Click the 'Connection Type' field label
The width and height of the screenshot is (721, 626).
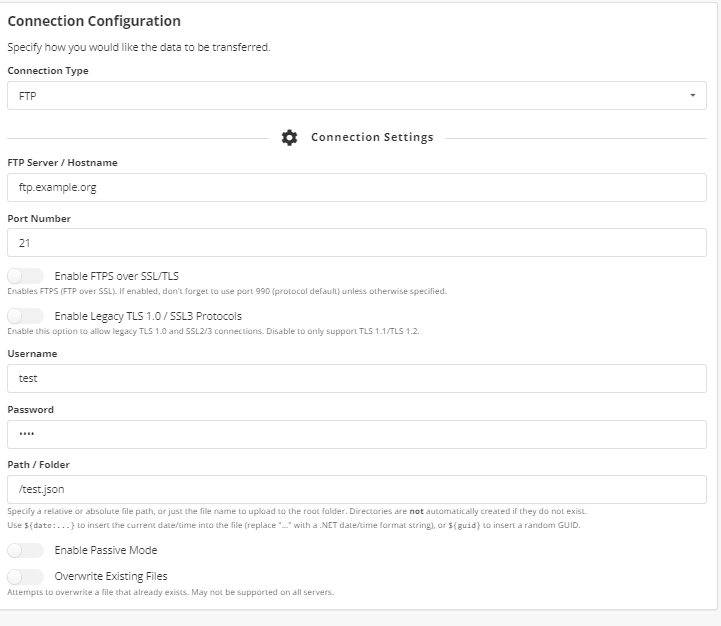click(48, 71)
